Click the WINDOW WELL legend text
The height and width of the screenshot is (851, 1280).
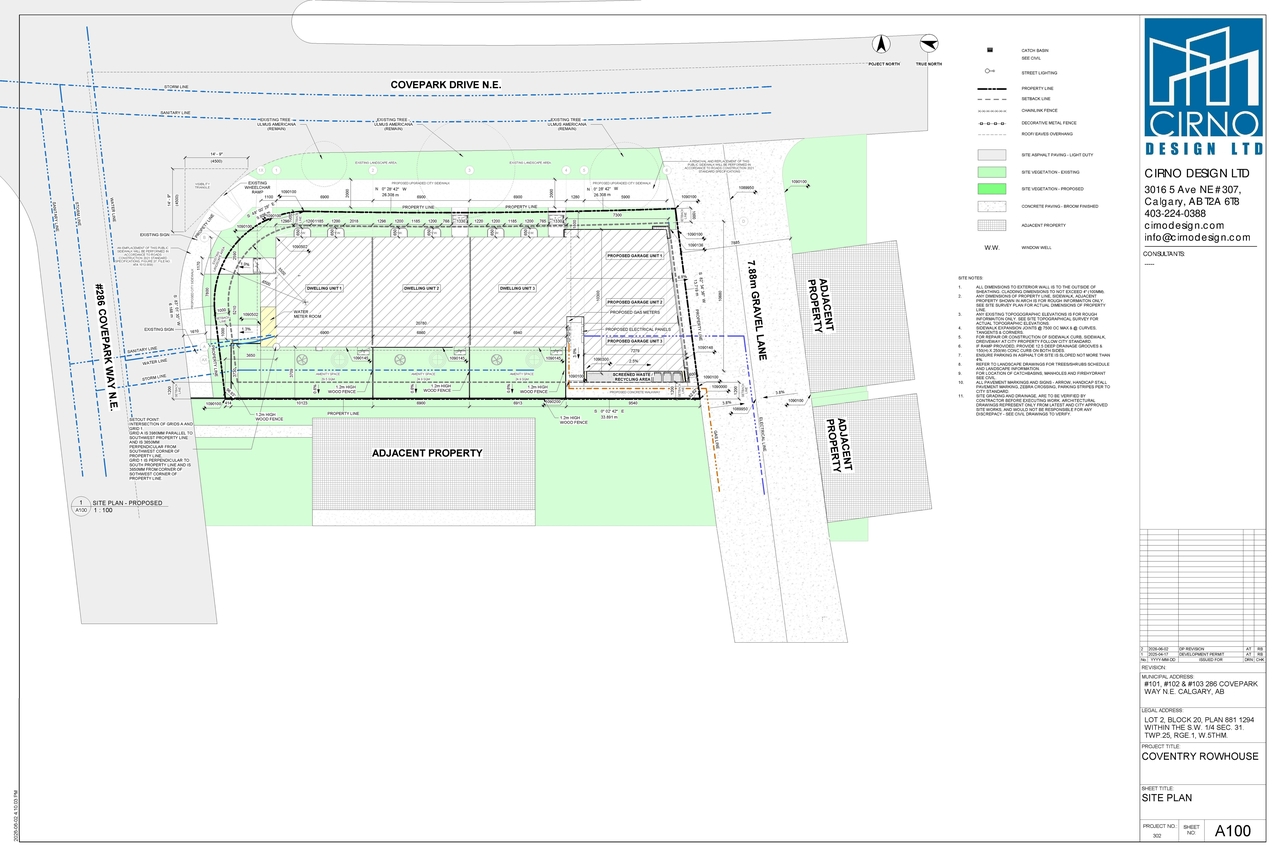[x=1036, y=249]
